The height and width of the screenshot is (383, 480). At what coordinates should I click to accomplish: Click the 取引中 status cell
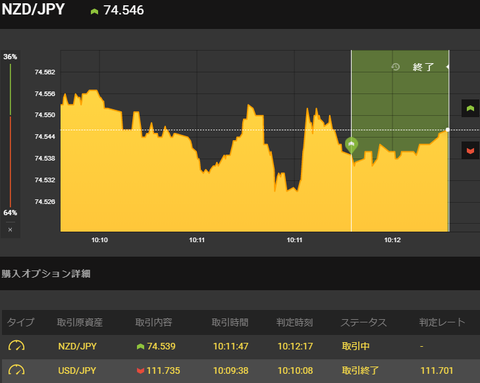tap(356, 346)
